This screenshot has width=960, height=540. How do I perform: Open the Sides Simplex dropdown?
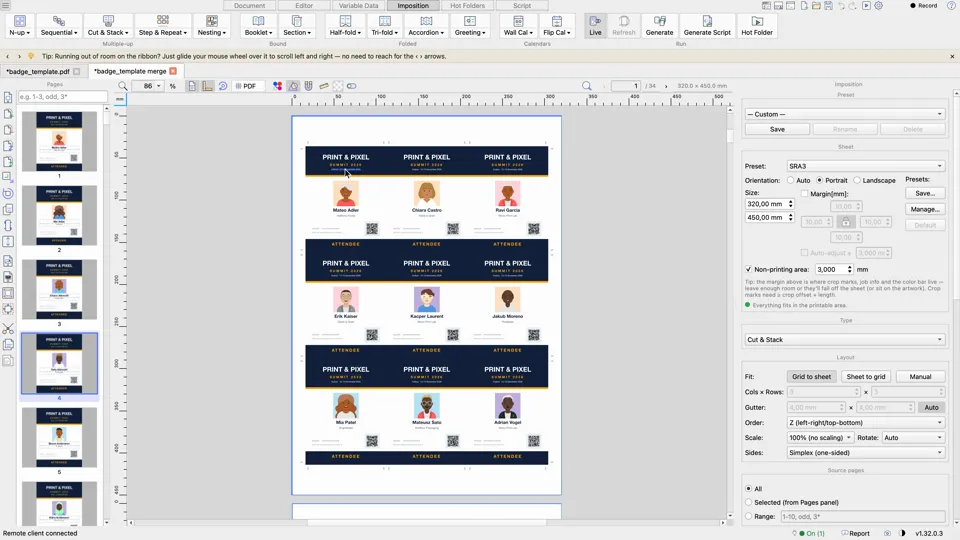(866, 453)
